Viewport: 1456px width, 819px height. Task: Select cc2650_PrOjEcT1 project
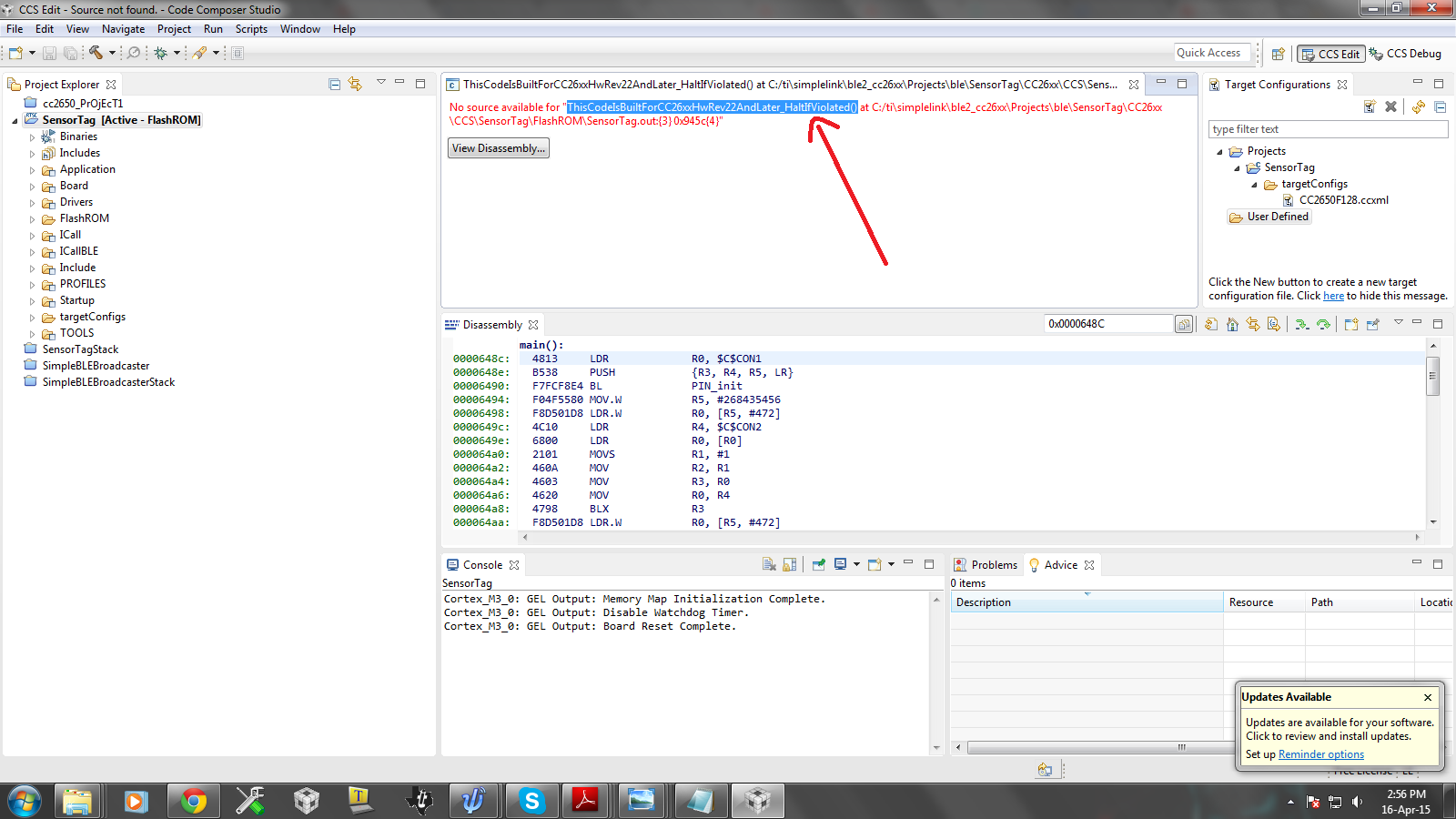click(82, 104)
